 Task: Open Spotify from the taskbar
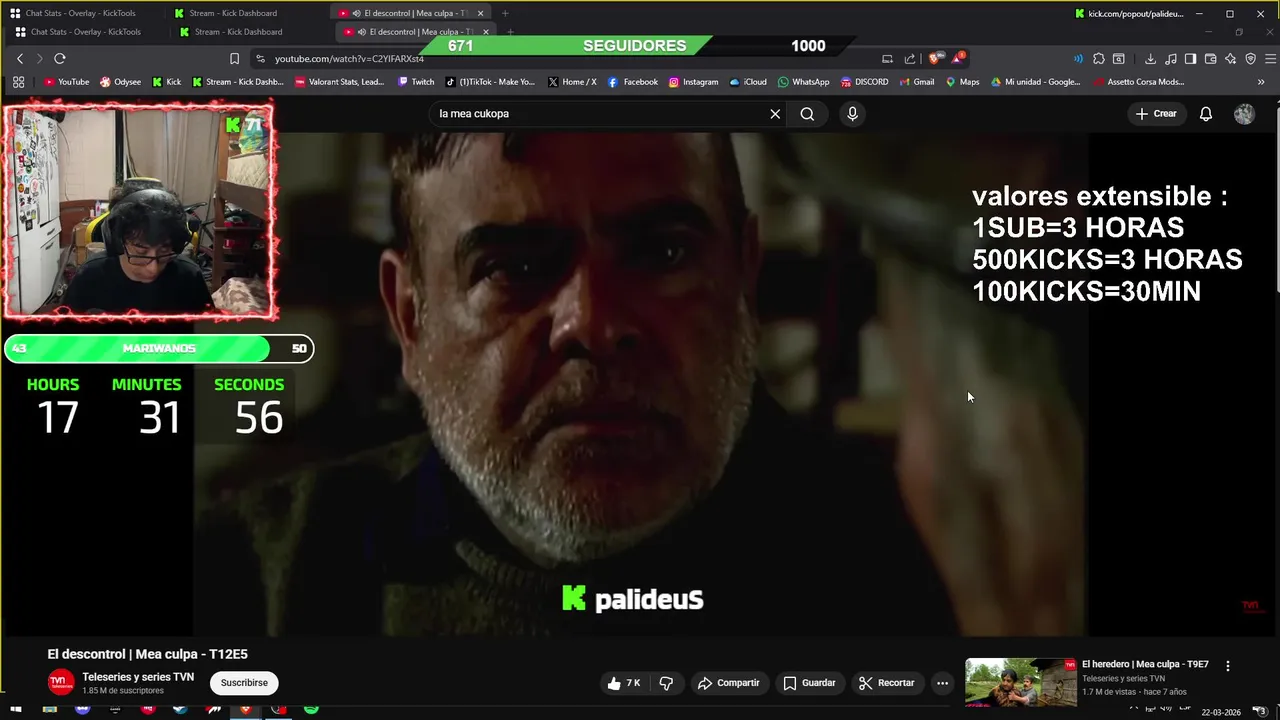coord(311,710)
